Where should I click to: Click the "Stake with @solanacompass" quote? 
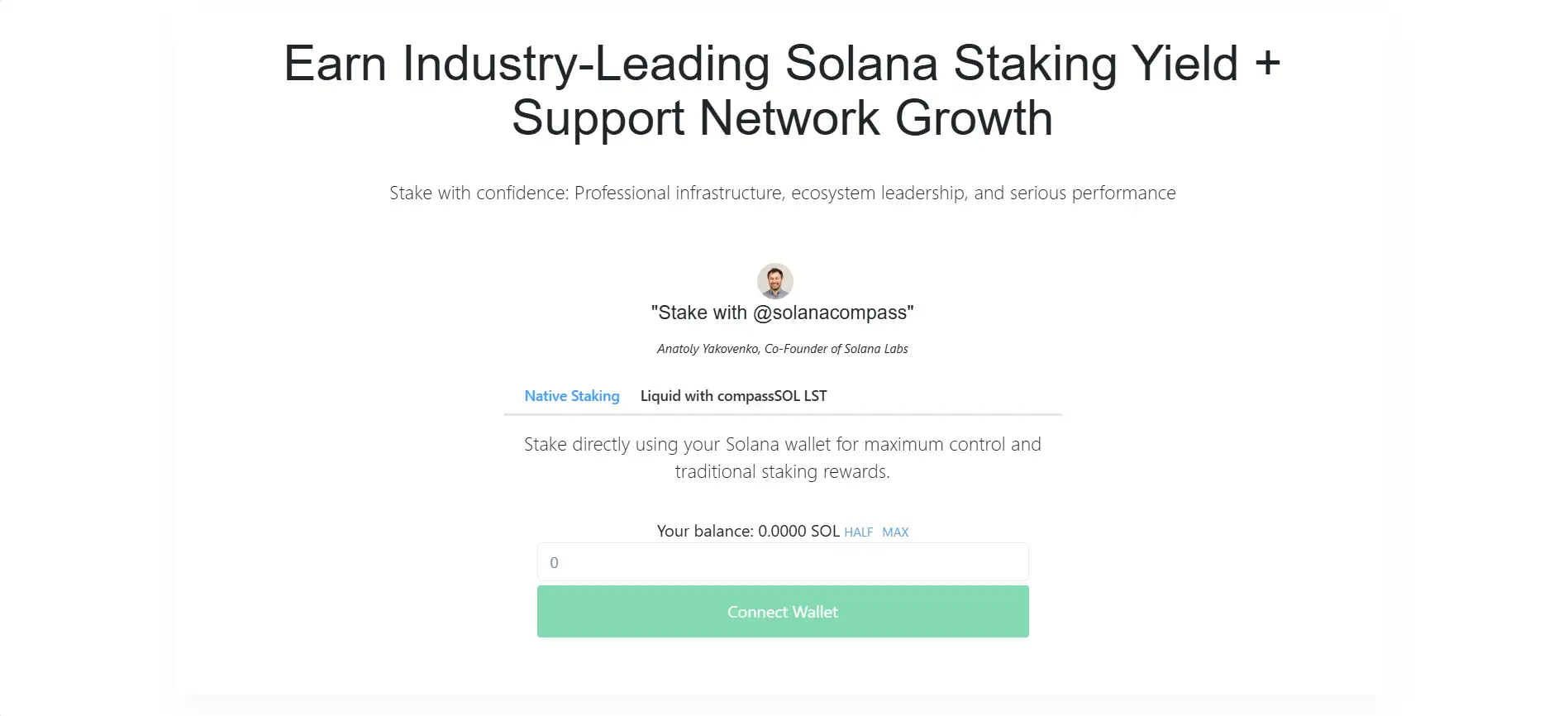[x=782, y=313]
